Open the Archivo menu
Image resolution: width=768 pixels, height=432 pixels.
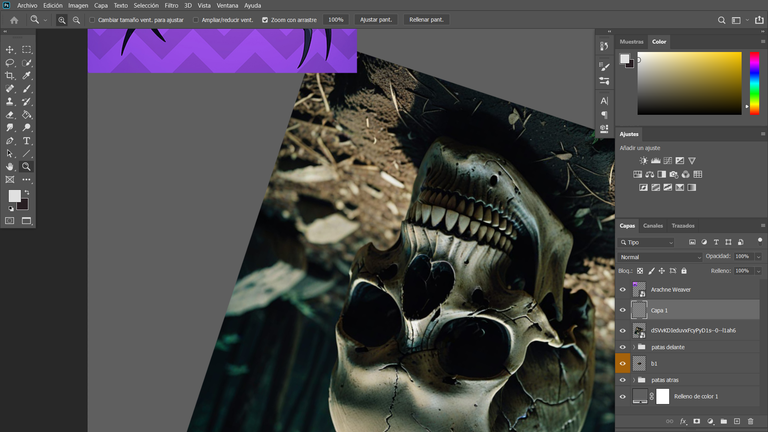coord(27,5)
